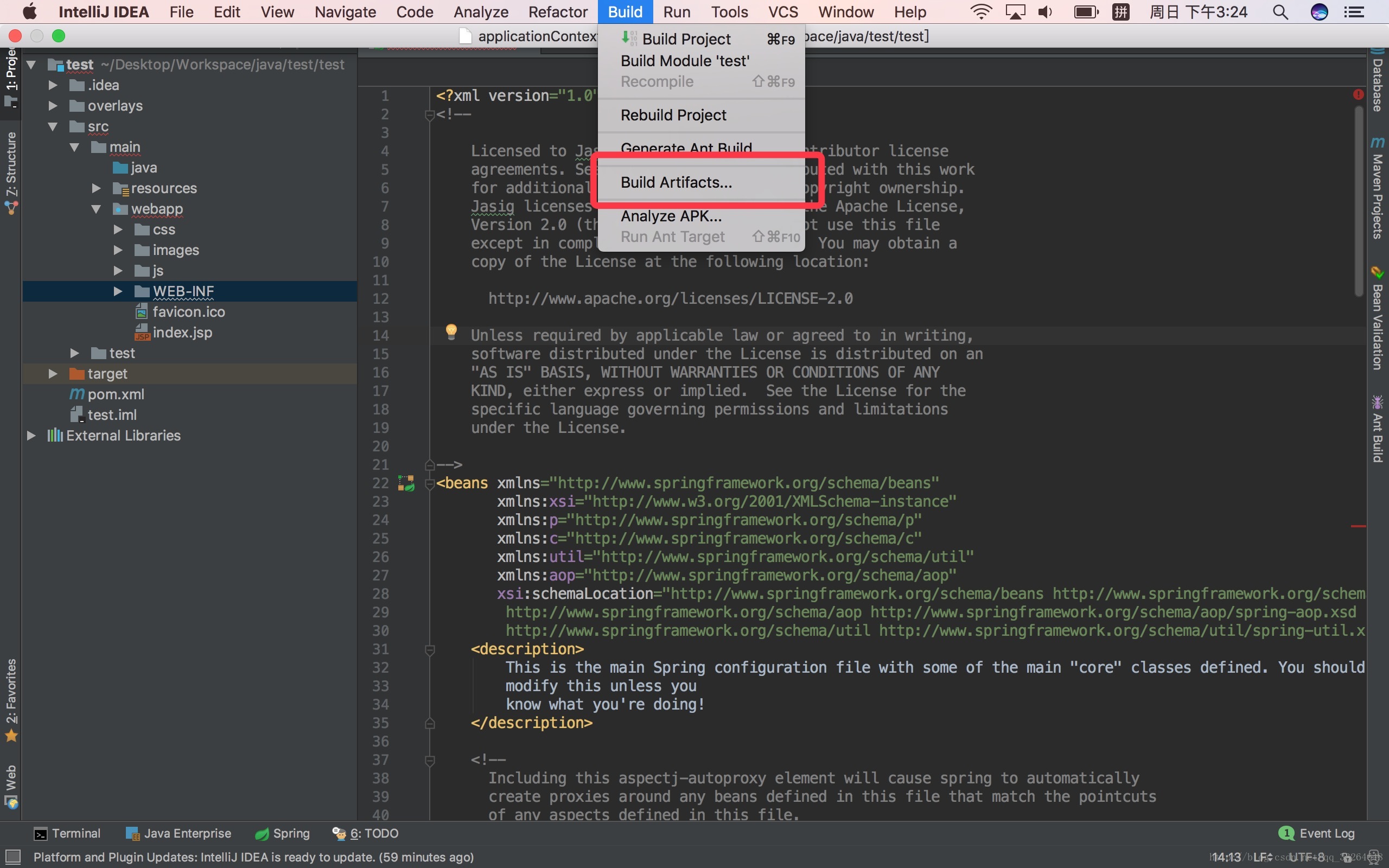Collapse the webapp folder
Image resolution: width=1389 pixels, height=868 pixels.
point(96,209)
